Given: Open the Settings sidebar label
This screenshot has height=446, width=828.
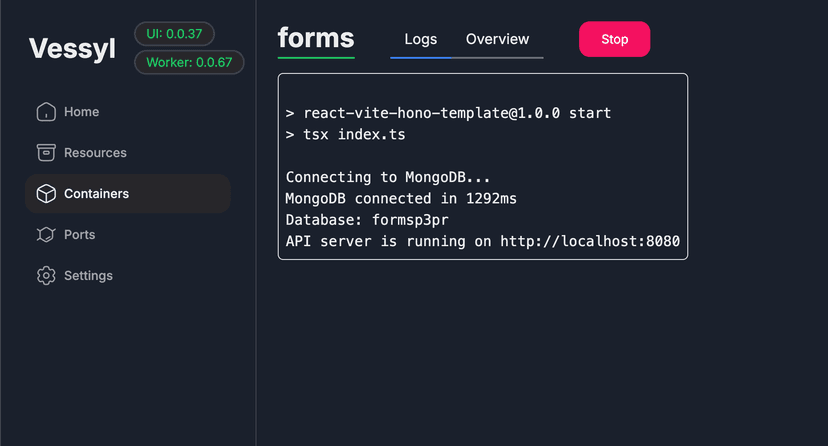Looking at the screenshot, I should 88,276.
